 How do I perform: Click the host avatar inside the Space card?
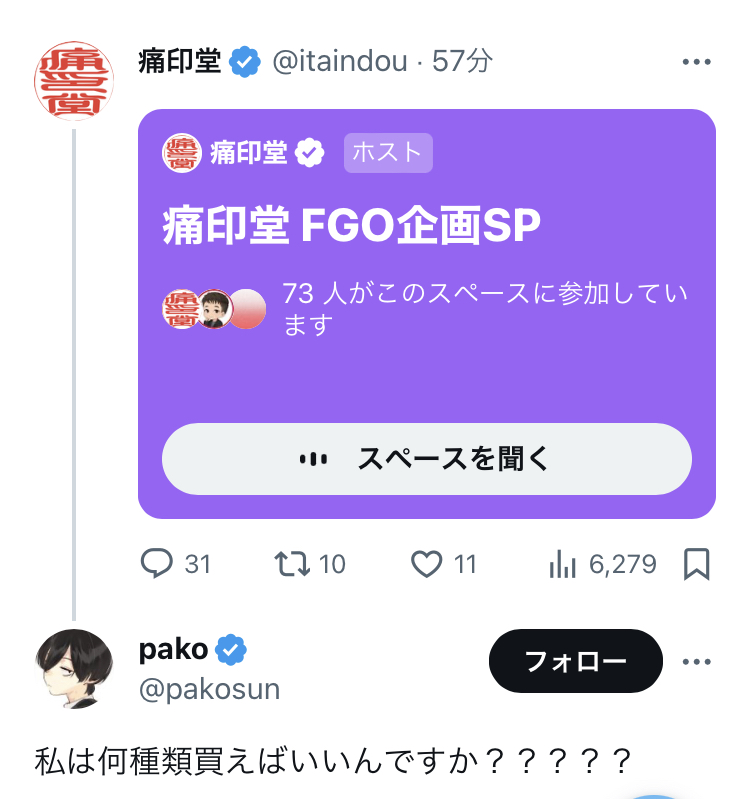(182, 152)
